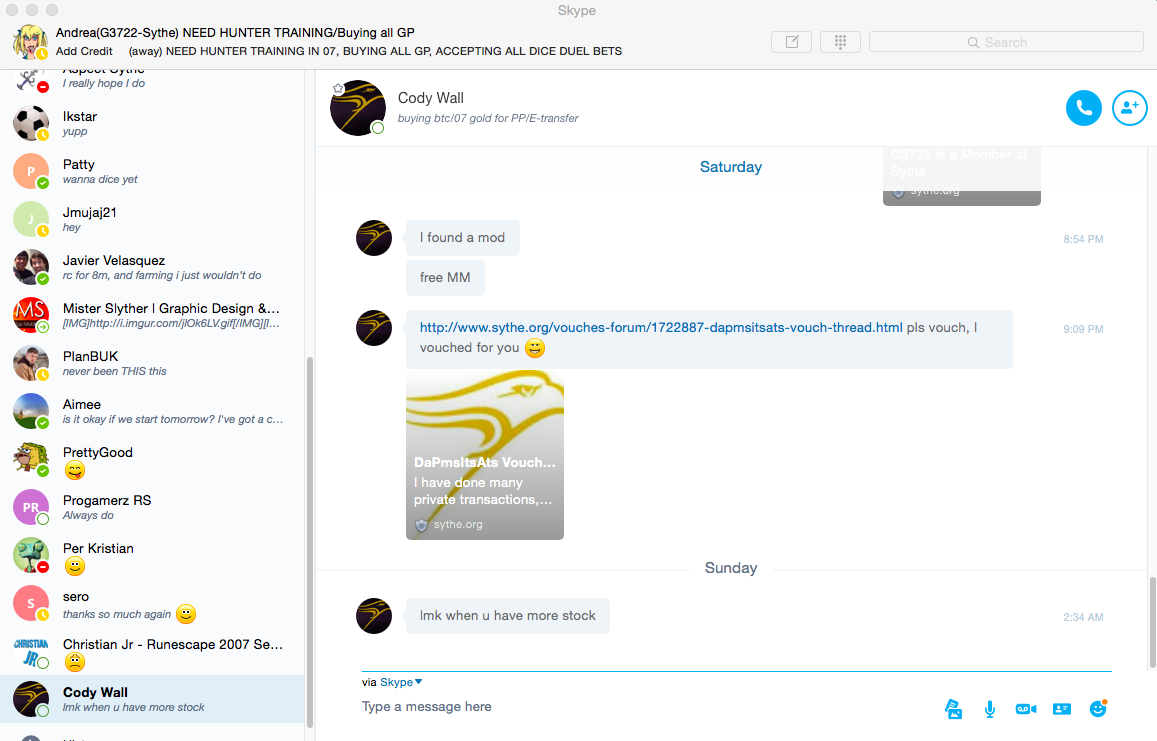Click avatar next to 'I found a mod'
The width and height of the screenshot is (1157, 741).
coord(374,238)
